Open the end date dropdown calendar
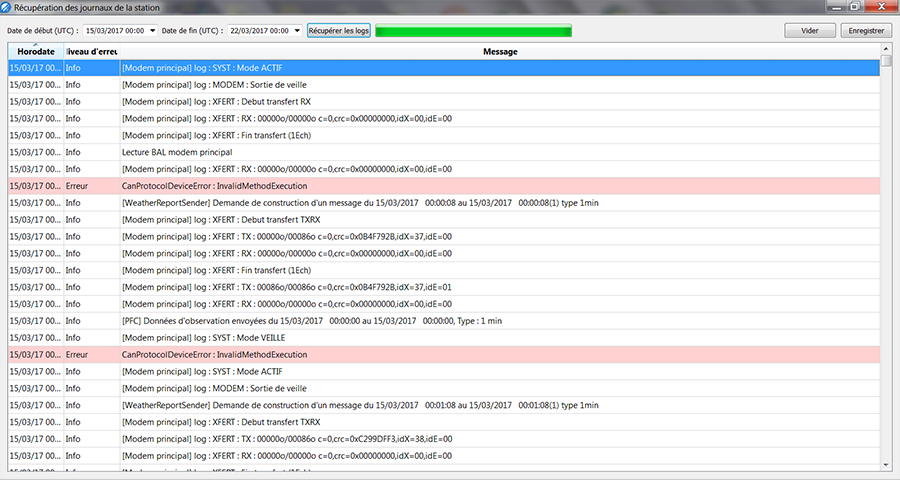900x480 pixels. [x=297, y=31]
